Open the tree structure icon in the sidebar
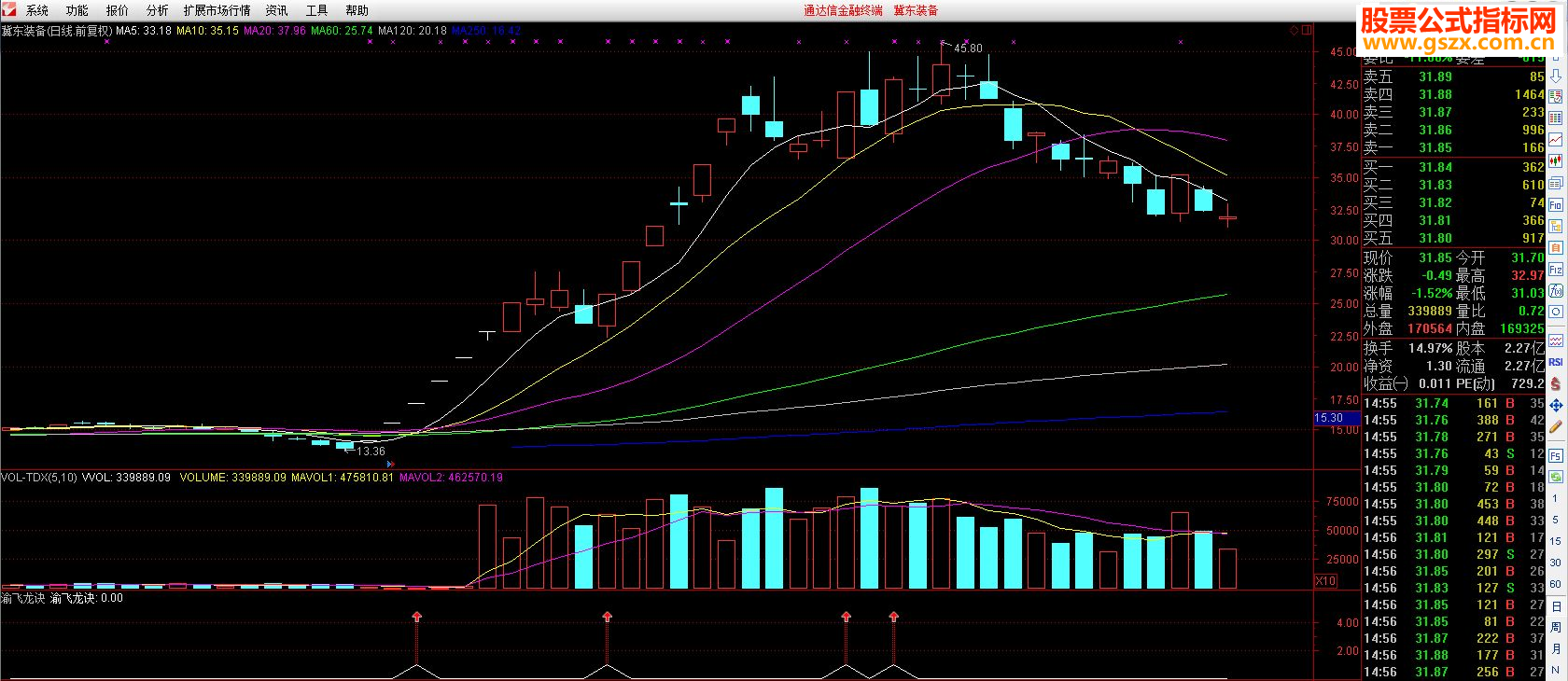The width and height of the screenshot is (1568, 681). (1556, 226)
